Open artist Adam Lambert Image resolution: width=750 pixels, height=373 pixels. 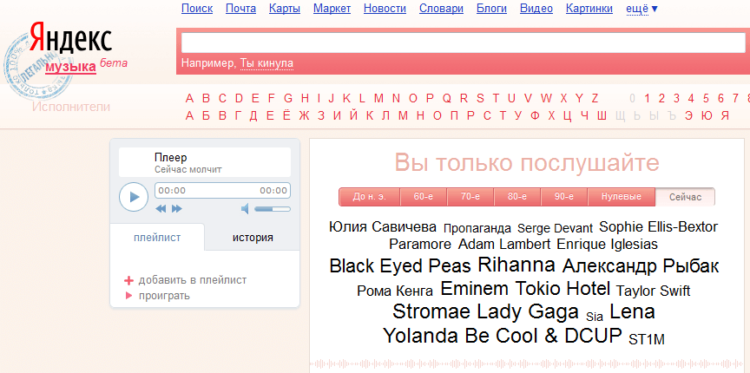pyautogui.click(x=504, y=244)
